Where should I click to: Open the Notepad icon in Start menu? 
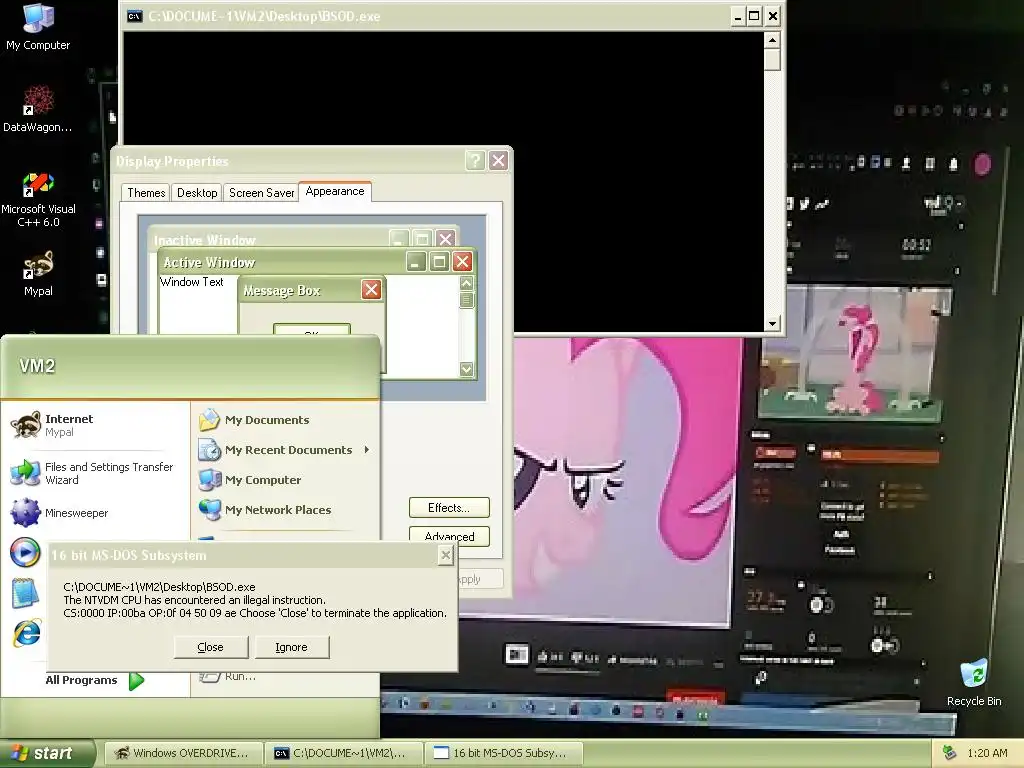[x=25, y=593]
